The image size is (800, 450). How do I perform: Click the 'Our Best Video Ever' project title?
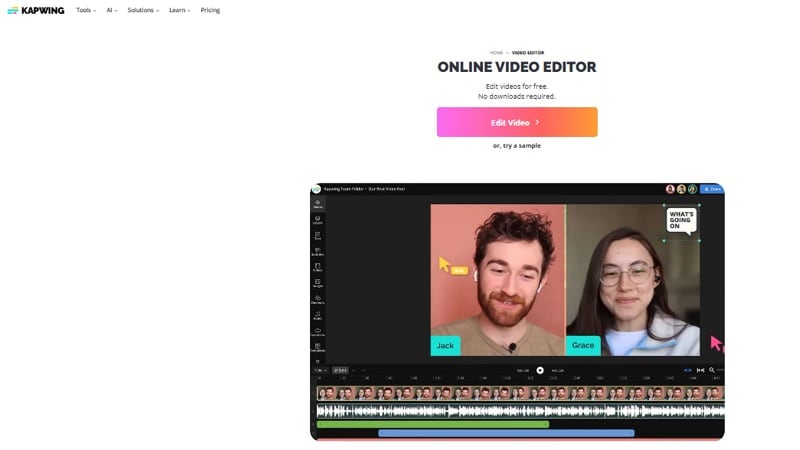click(387, 189)
